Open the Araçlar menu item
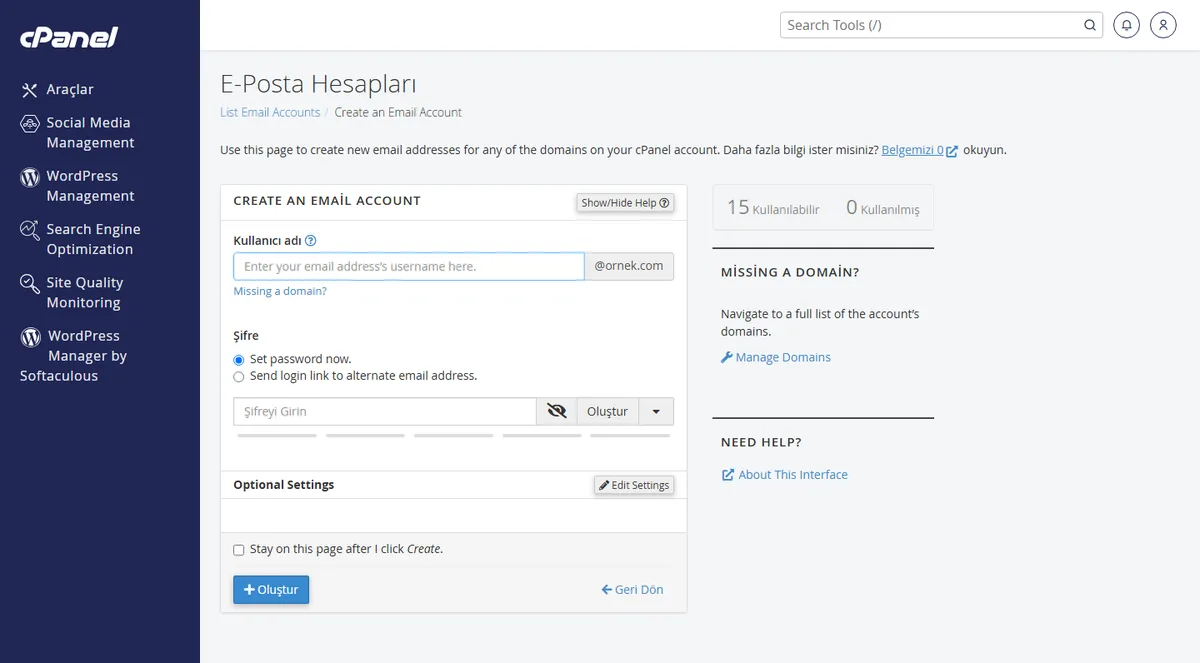The width and height of the screenshot is (1200, 663). pyautogui.click(x=70, y=90)
